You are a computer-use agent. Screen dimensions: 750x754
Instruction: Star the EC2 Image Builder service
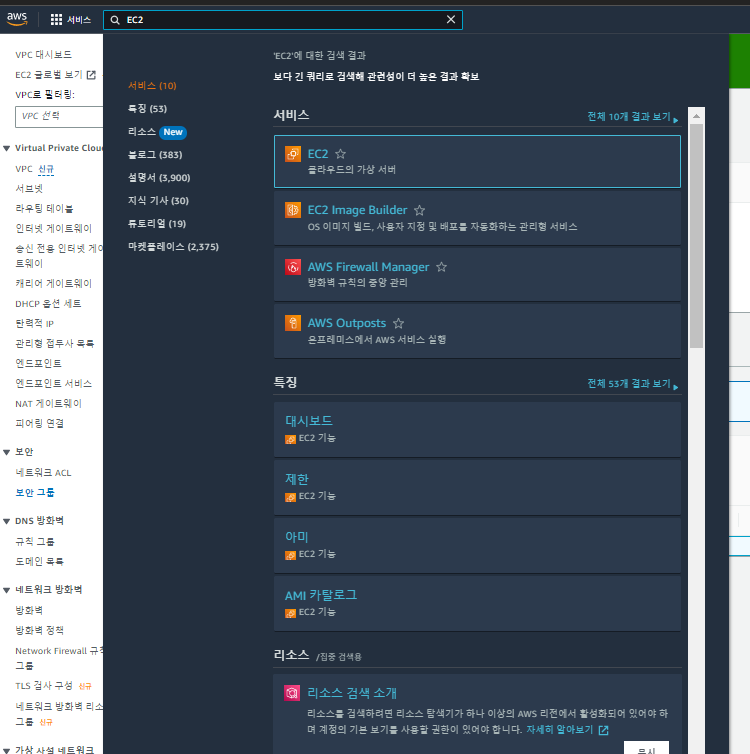tap(419, 210)
